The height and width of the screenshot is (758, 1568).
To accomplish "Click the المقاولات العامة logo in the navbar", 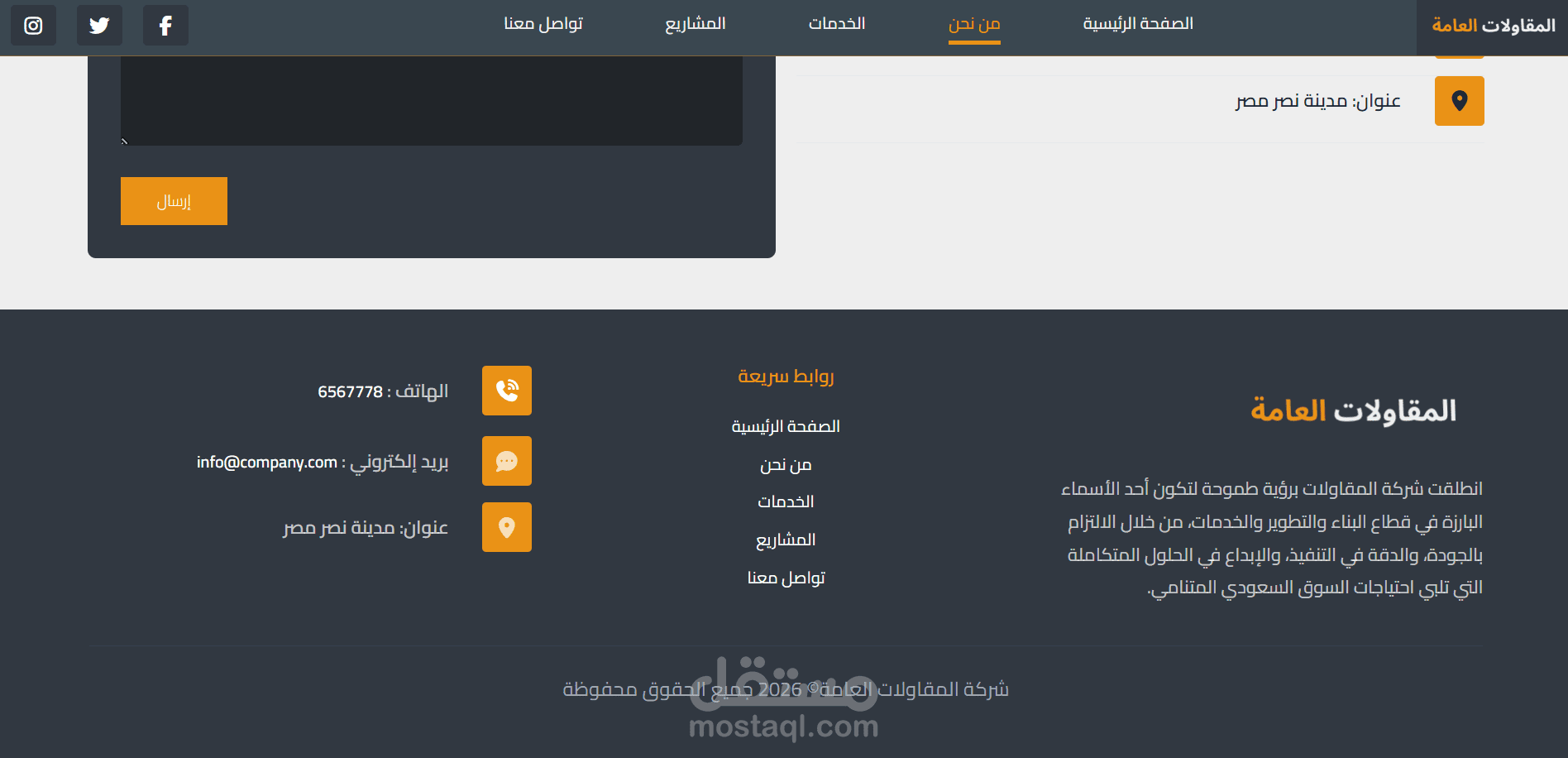I will (x=1494, y=26).
